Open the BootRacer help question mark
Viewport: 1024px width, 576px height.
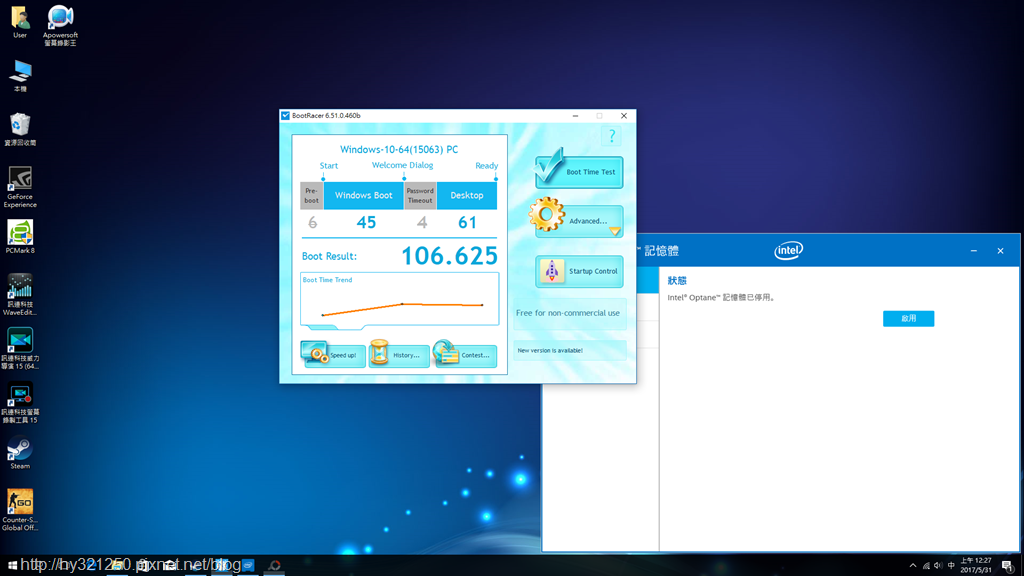[x=612, y=136]
